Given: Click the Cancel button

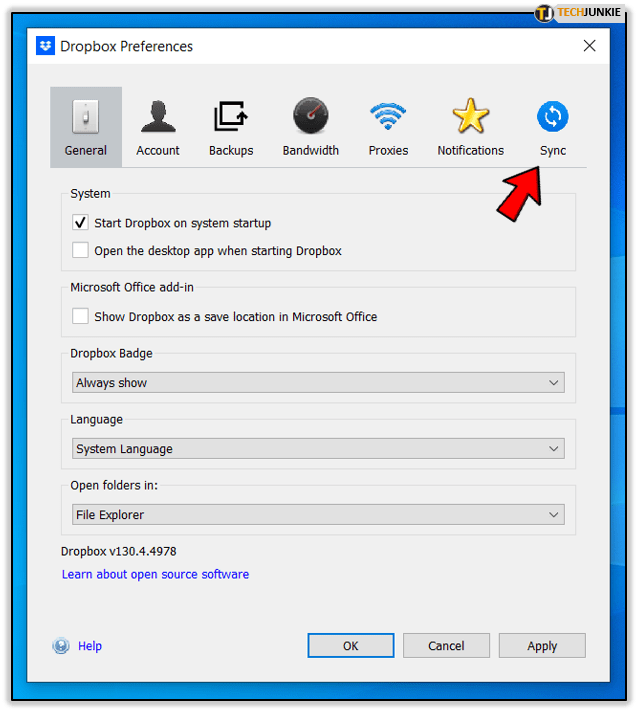Looking at the screenshot, I should point(446,645).
